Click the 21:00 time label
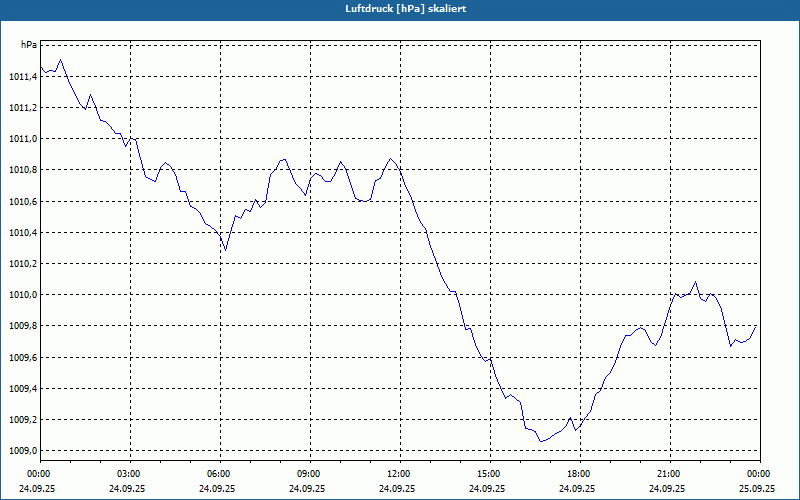The height and width of the screenshot is (500, 800). tap(670, 474)
